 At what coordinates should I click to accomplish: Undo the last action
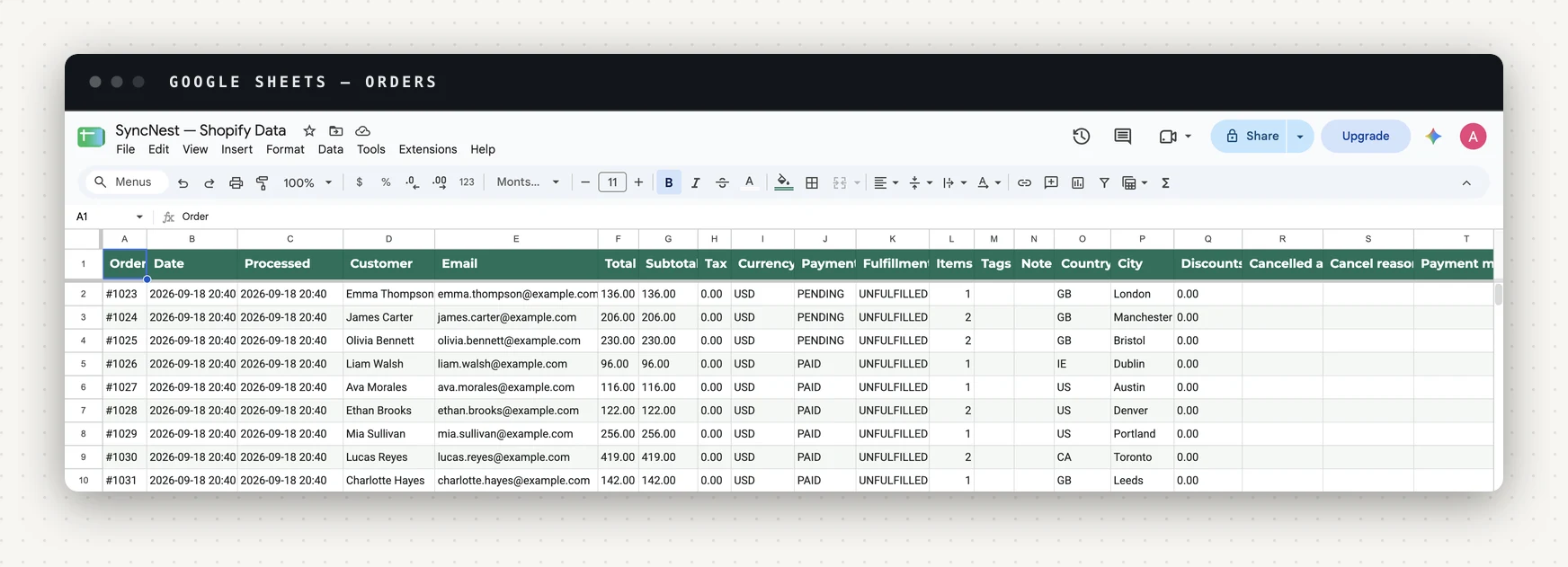183,182
